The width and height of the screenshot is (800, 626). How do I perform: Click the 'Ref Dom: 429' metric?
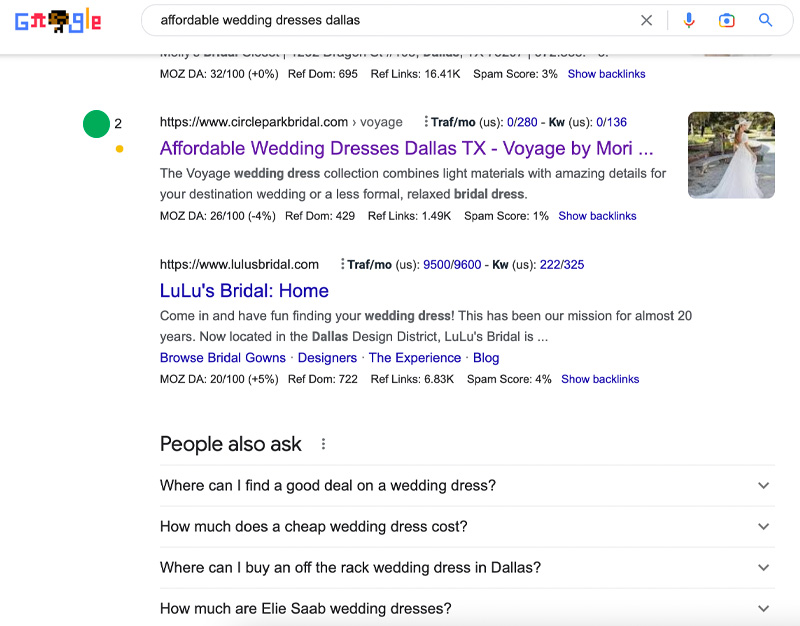320,216
